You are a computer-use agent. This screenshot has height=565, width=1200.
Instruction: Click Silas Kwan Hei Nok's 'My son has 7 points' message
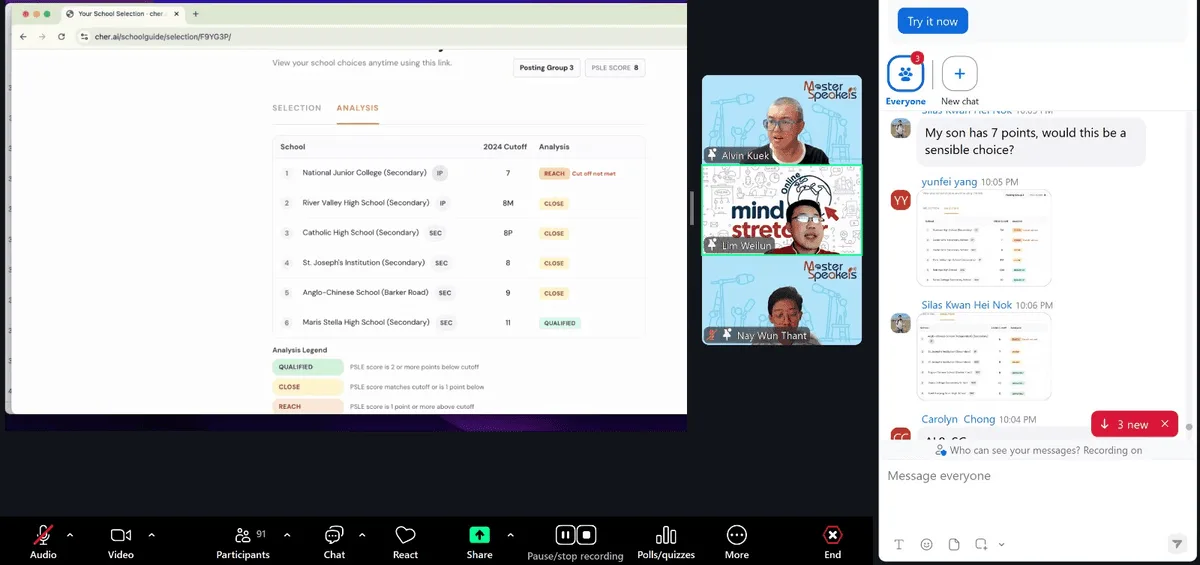tap(1031, 141)
